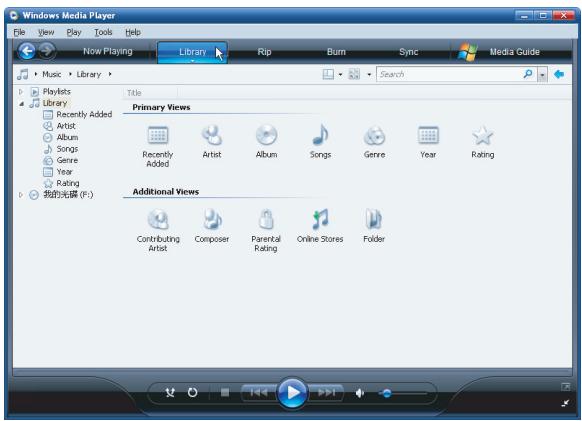The width and height of the screenshot is (582, 421).
Task: Open the search options dropdown arrow
Action: tap(542, 75)
